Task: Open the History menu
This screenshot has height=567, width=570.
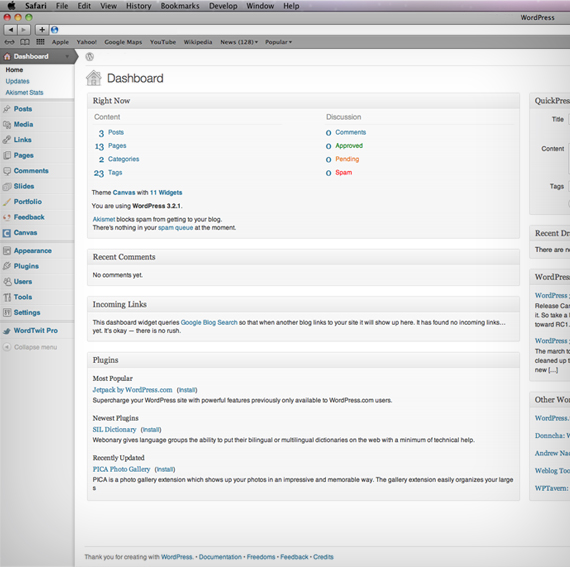Action: [139, 6]
